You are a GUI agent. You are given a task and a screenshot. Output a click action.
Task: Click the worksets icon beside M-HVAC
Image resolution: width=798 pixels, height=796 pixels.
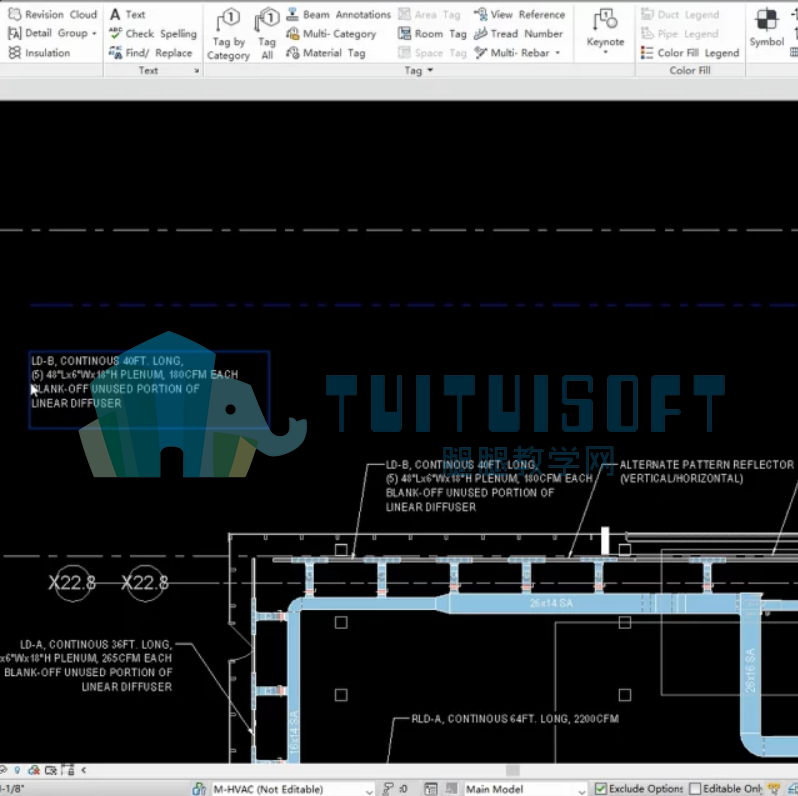(x=198, y=789)
